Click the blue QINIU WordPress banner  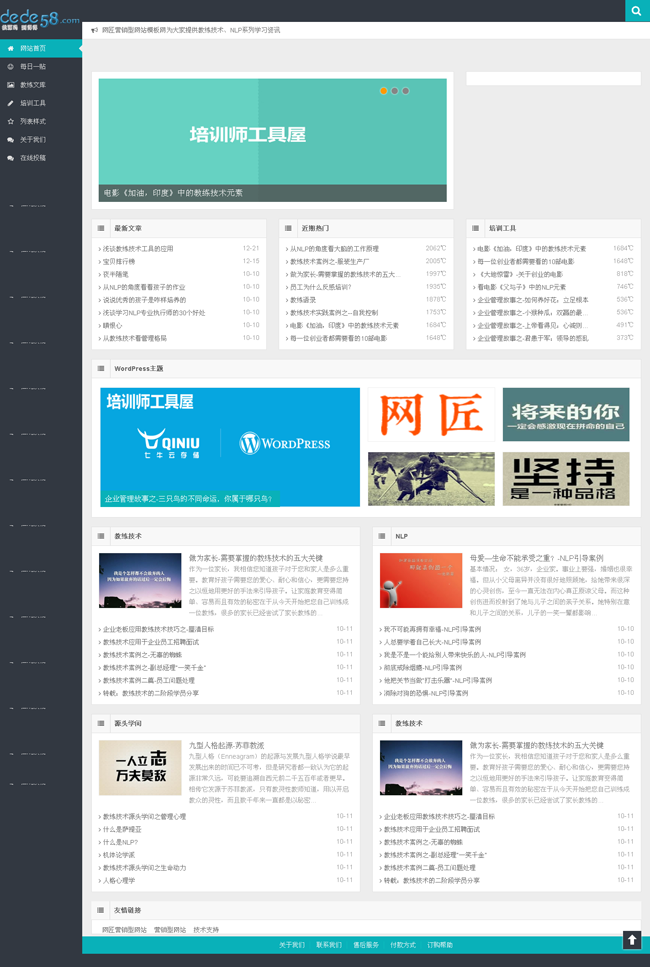point(230,447)
